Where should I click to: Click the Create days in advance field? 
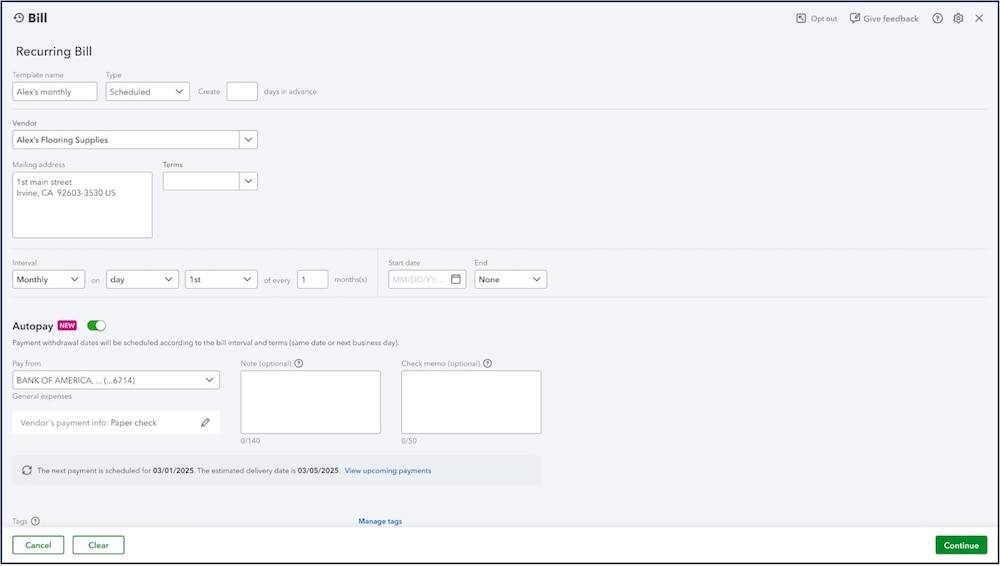pos(242,91)
